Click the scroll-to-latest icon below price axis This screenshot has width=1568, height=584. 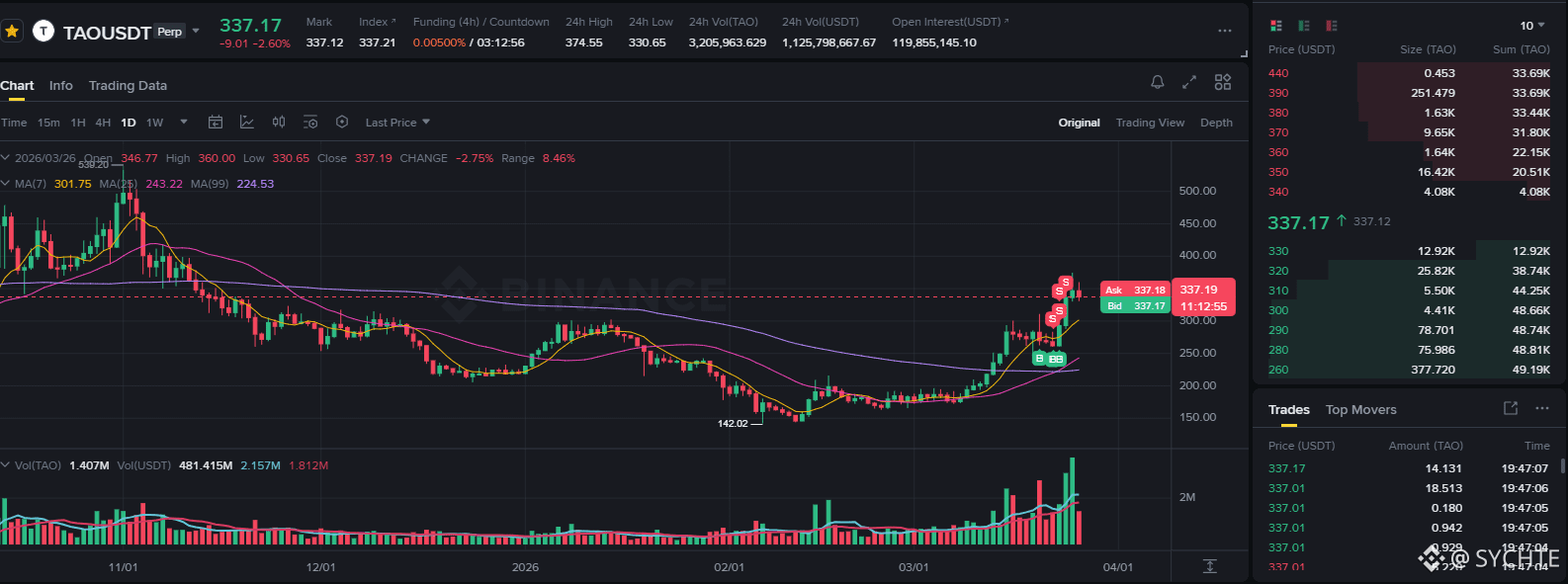[1209, 566]
